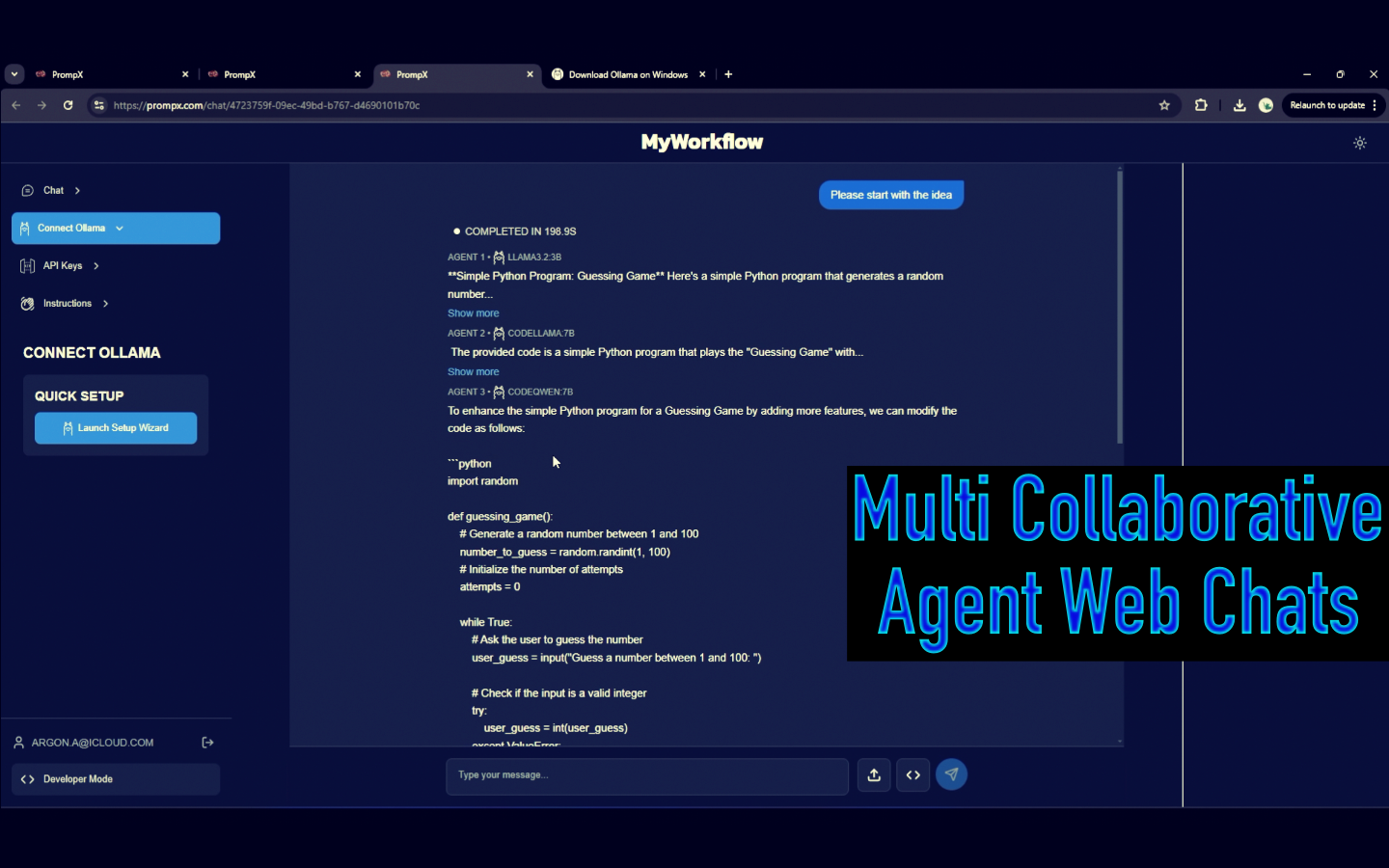Viewport: 1389px width, 868px height.
Task: Open the browser extensions puzzle icon
Action: 1201,106
